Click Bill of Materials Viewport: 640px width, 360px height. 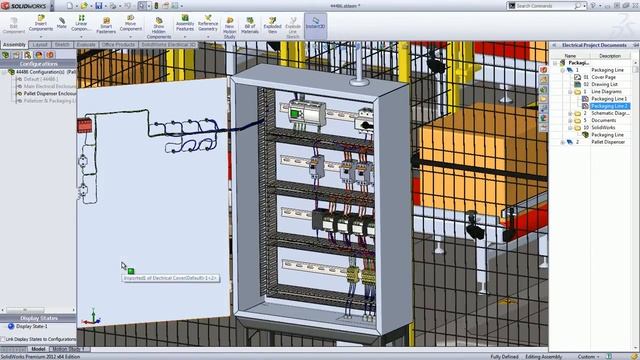click(250, 25)
